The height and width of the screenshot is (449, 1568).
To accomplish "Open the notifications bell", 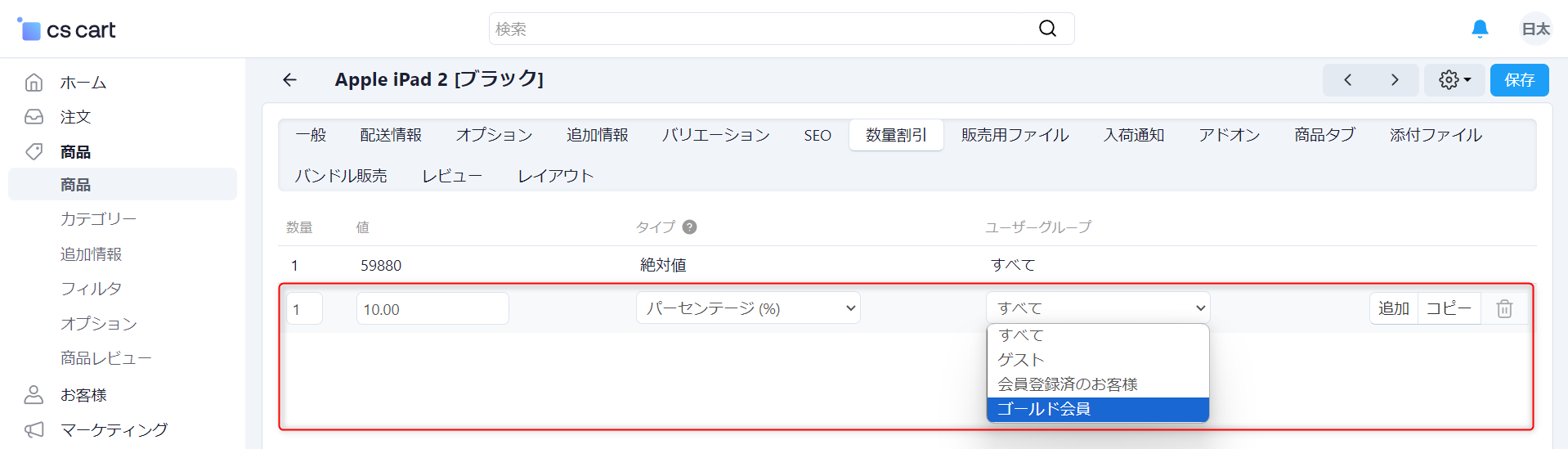I will (1480, 29).
